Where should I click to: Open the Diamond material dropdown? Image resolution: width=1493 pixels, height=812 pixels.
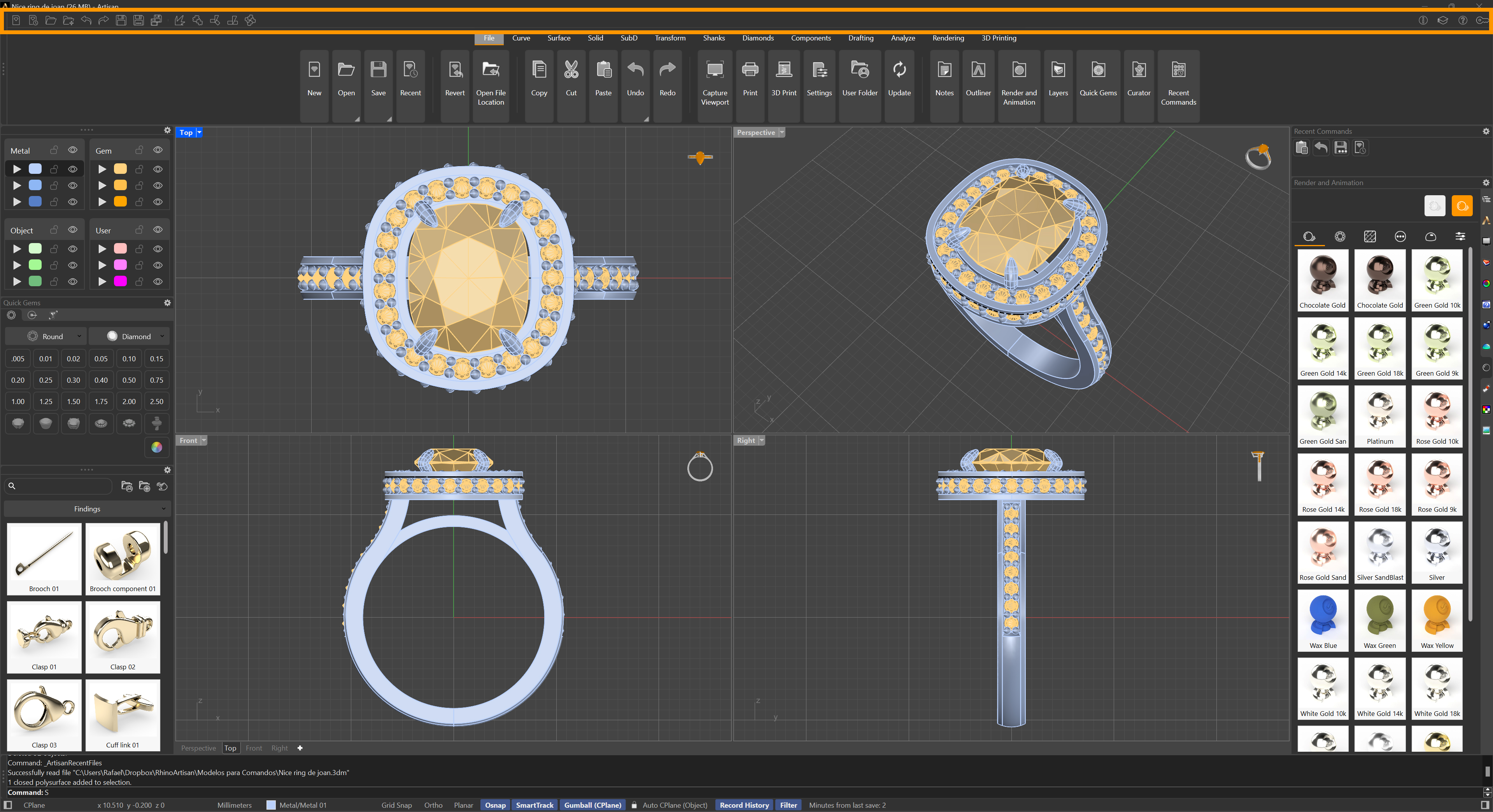point(129,336)
